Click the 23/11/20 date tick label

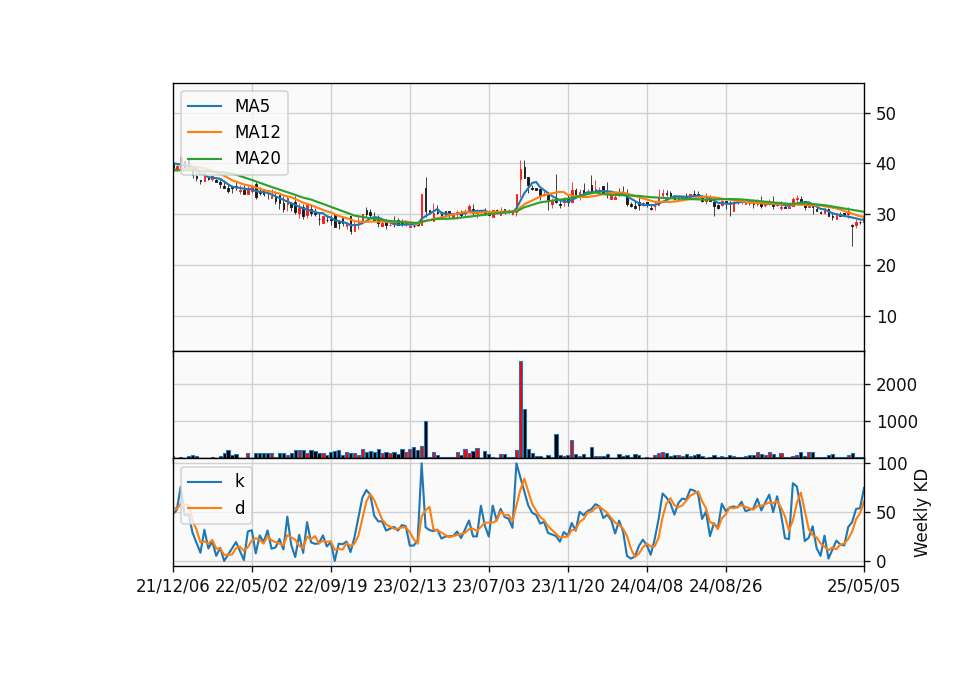568,586
